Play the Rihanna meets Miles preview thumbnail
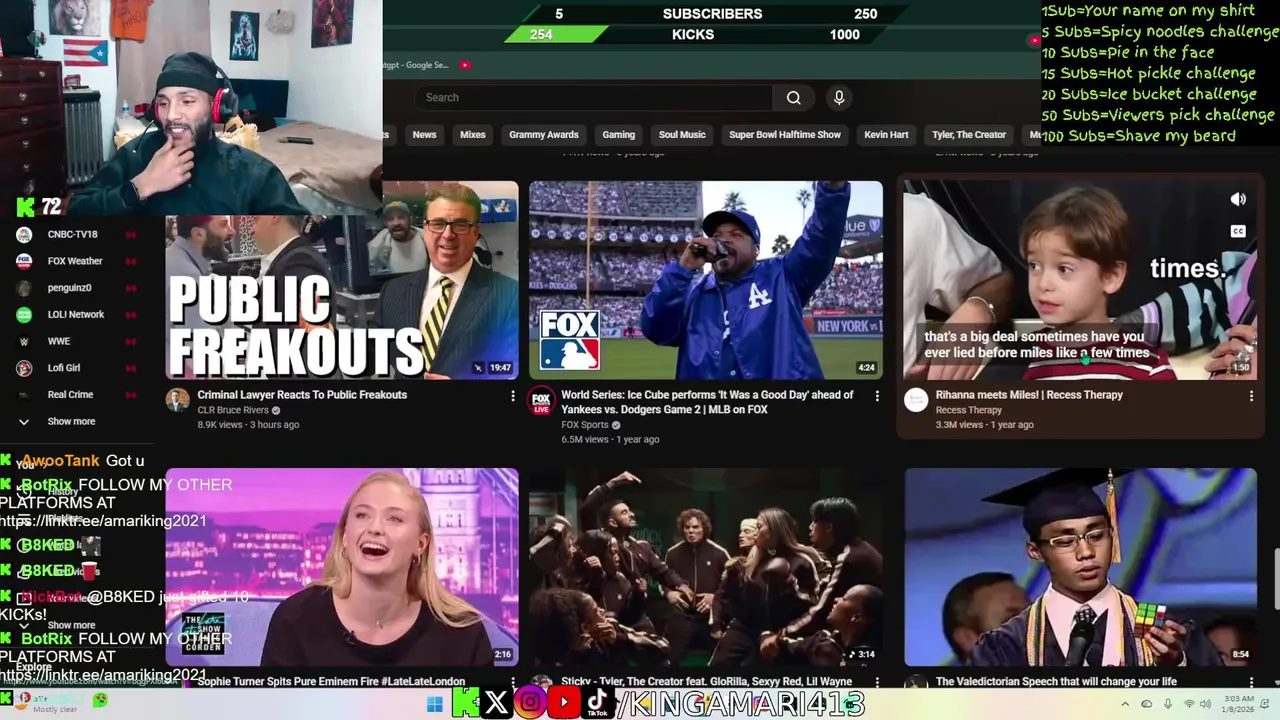Screen dimensions: 1280x720 [x=1080, y=280]
